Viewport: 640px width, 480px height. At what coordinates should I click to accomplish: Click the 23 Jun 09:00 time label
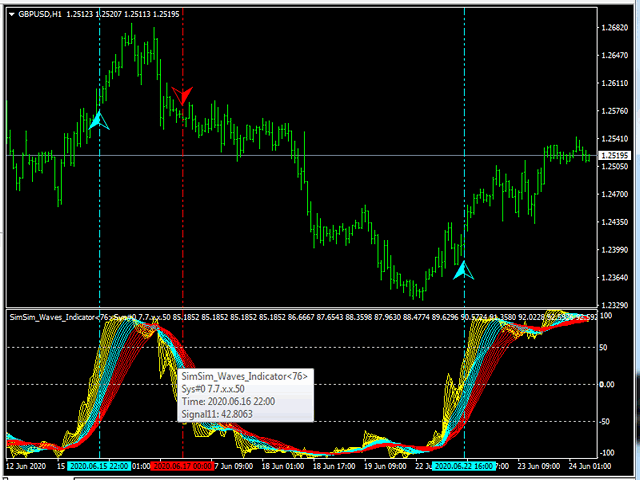click(539, 466)
